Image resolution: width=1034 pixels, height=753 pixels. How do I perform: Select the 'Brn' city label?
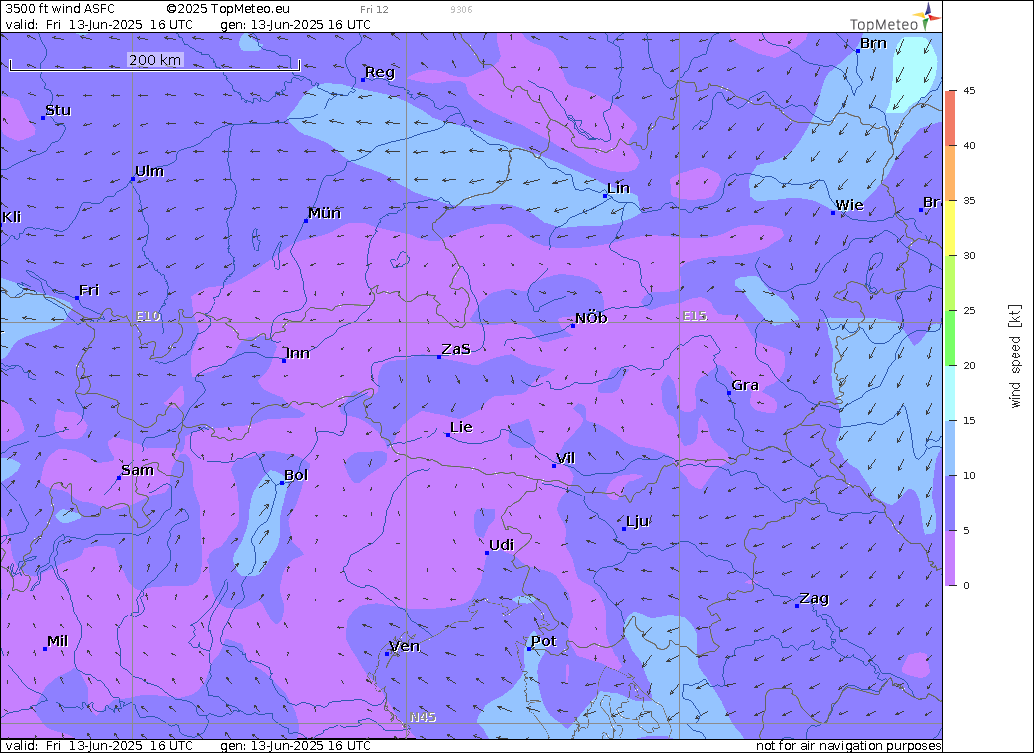point(873,43)
